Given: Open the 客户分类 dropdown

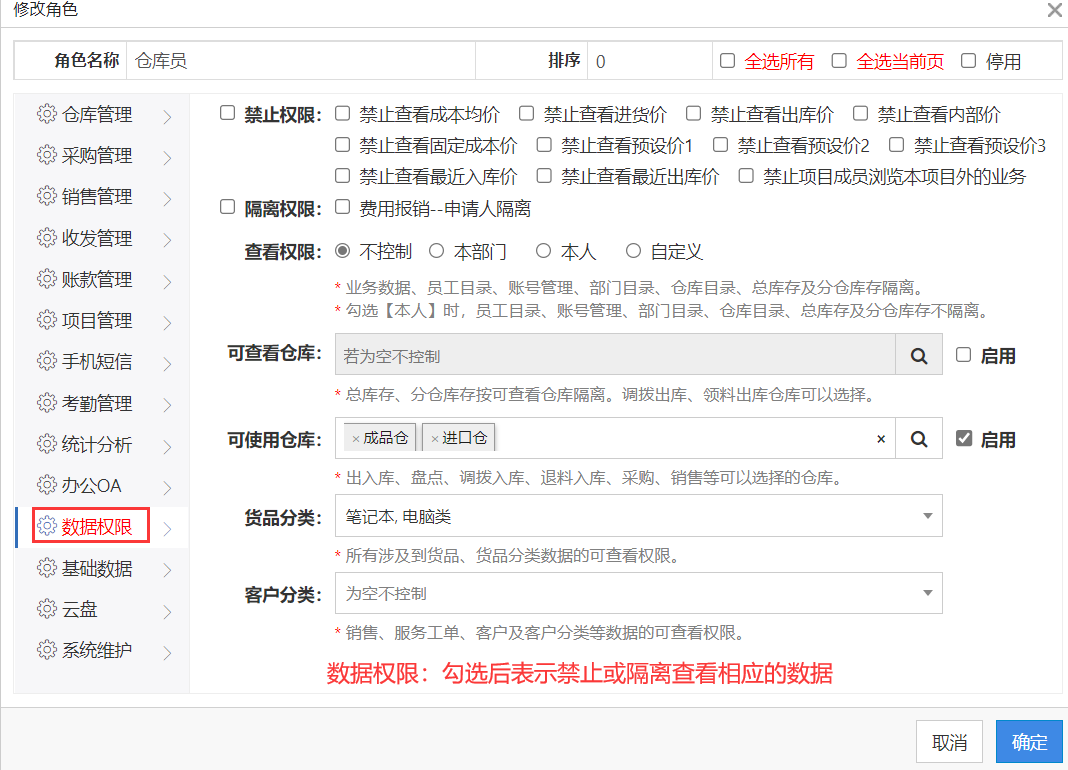Looking at the screenshot, I should click(x=639, y=593).
